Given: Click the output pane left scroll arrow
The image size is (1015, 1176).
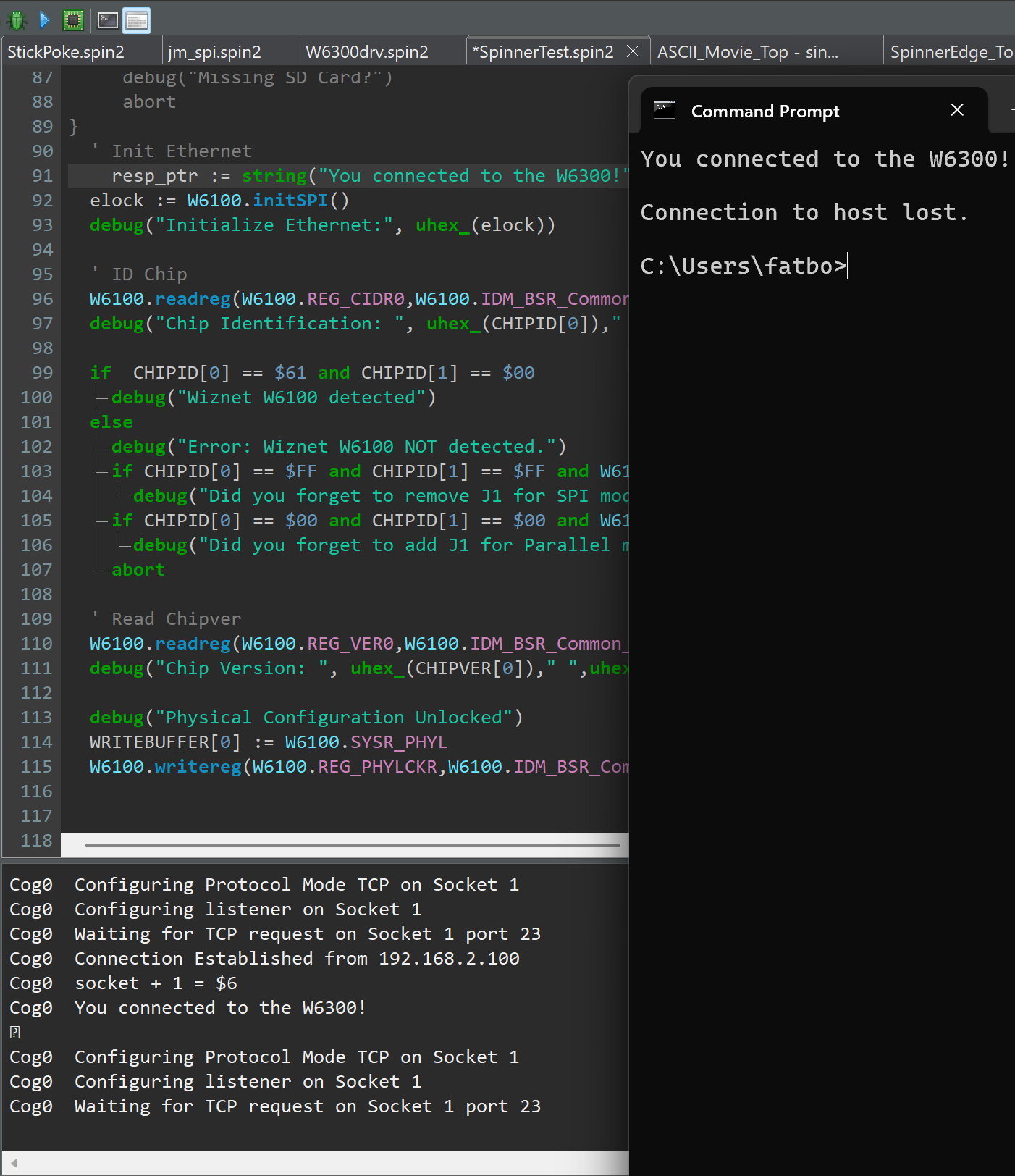Looking at the screenshot, I should 14,1163.
